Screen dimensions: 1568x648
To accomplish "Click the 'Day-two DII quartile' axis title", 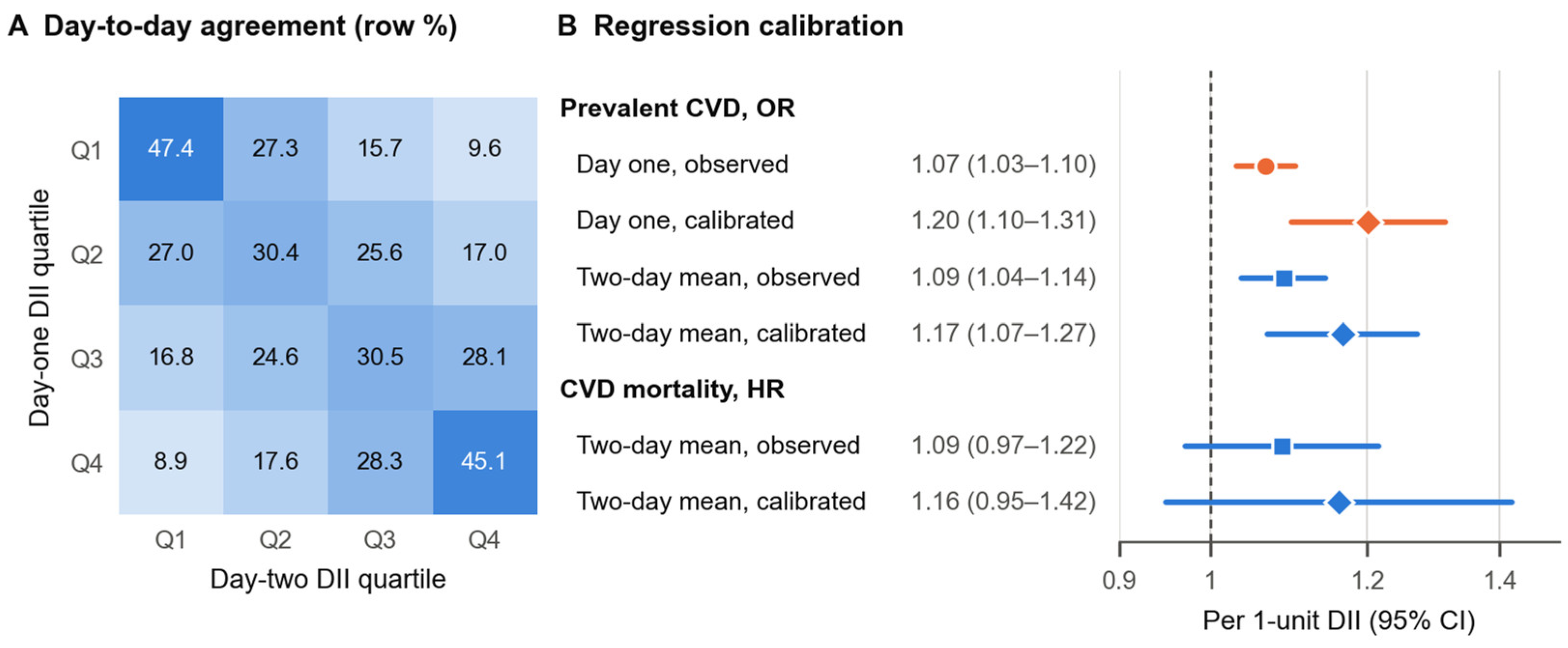I will click(328, 579).
